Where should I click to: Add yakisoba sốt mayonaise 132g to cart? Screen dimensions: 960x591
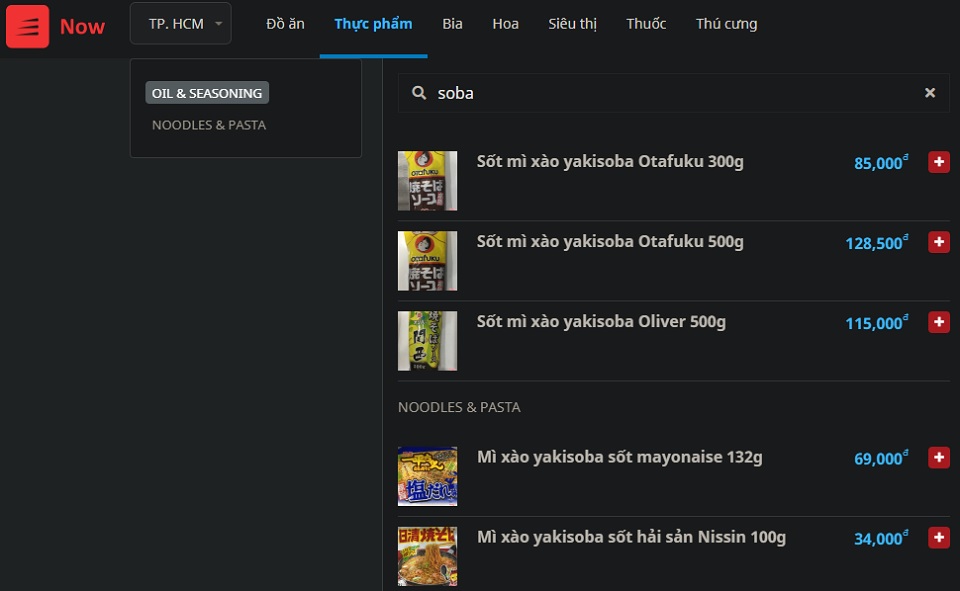point(939,457)
